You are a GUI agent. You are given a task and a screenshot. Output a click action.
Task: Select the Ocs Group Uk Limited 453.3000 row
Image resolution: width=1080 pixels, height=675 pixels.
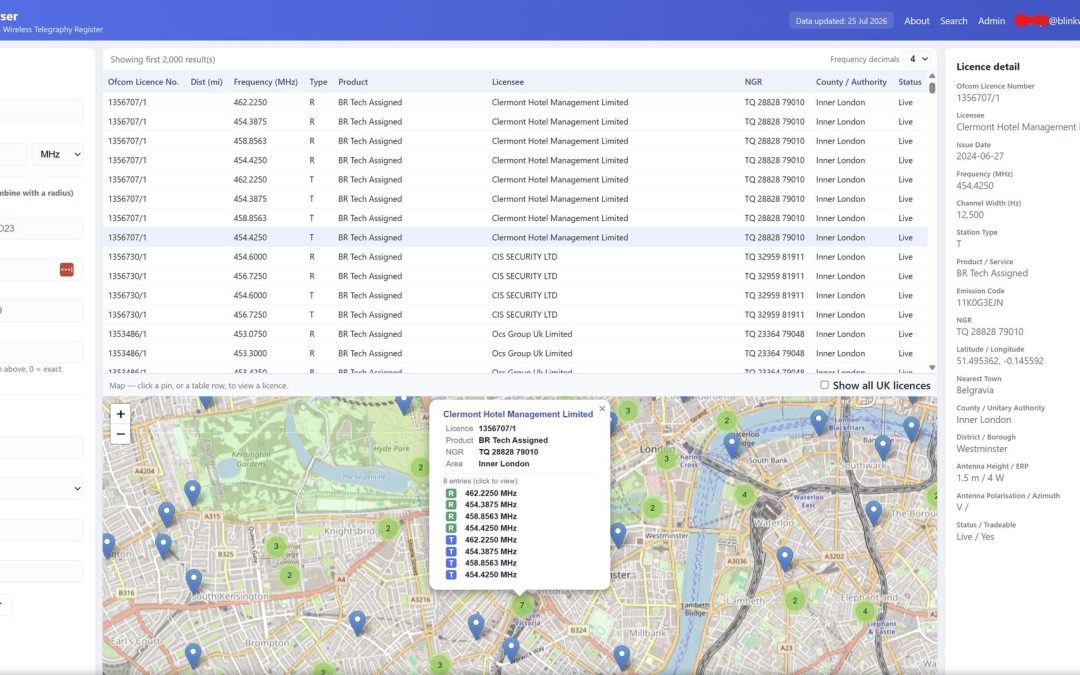click(x=515, y=353)
